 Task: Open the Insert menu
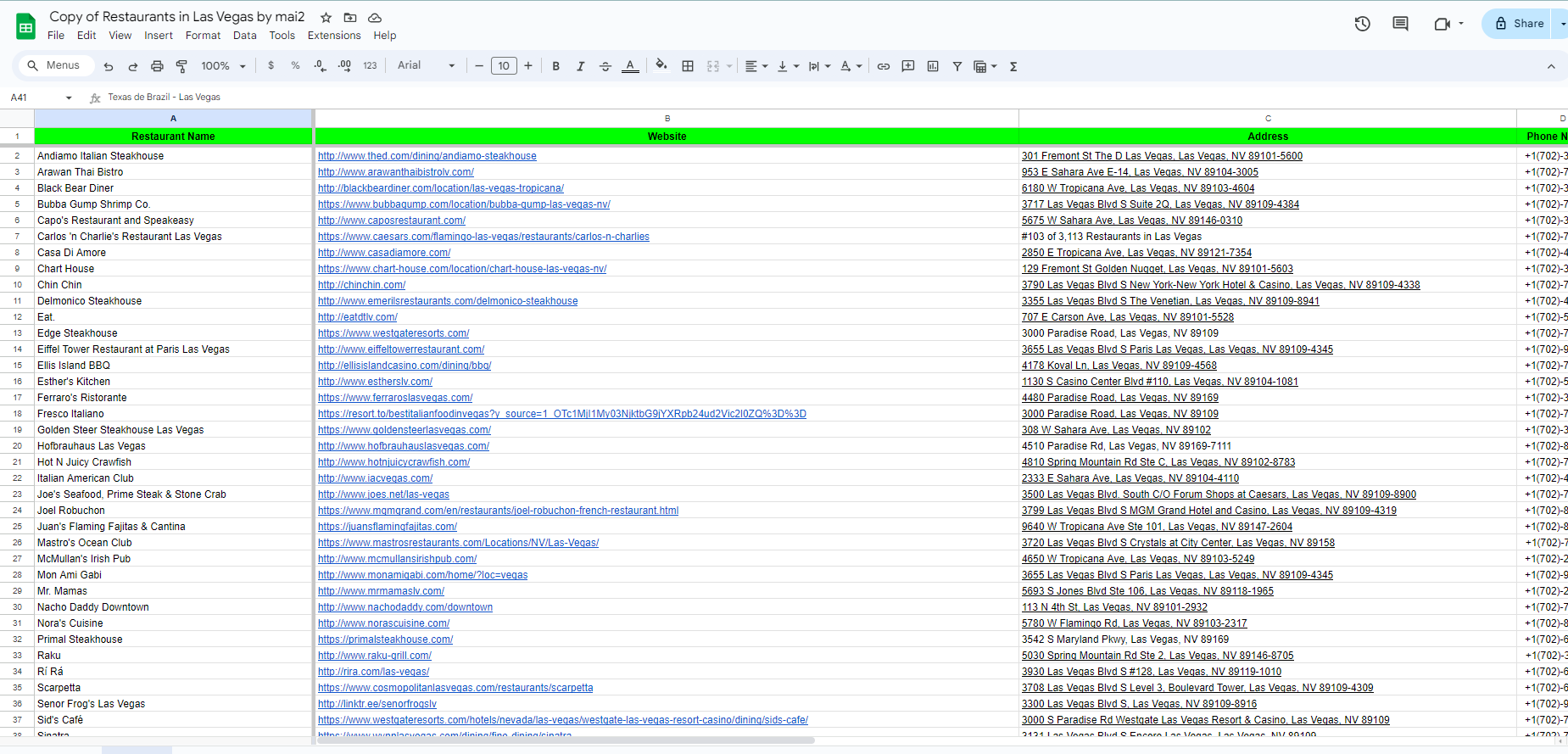[159, 36]
